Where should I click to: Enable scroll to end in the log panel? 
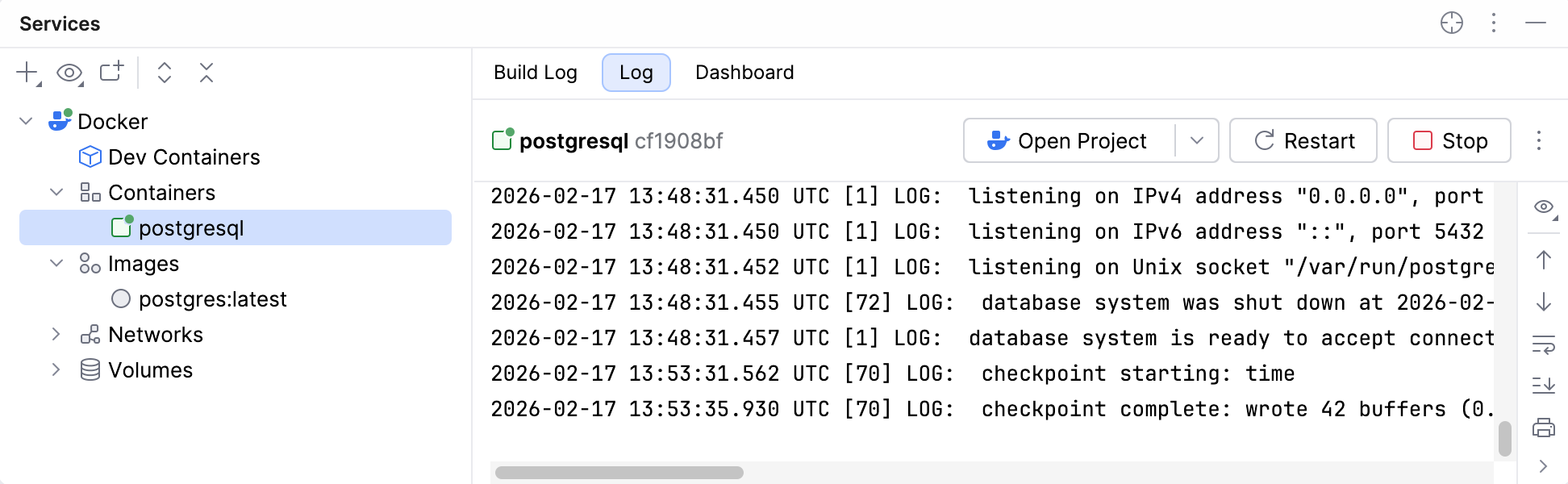(1545, 386)
